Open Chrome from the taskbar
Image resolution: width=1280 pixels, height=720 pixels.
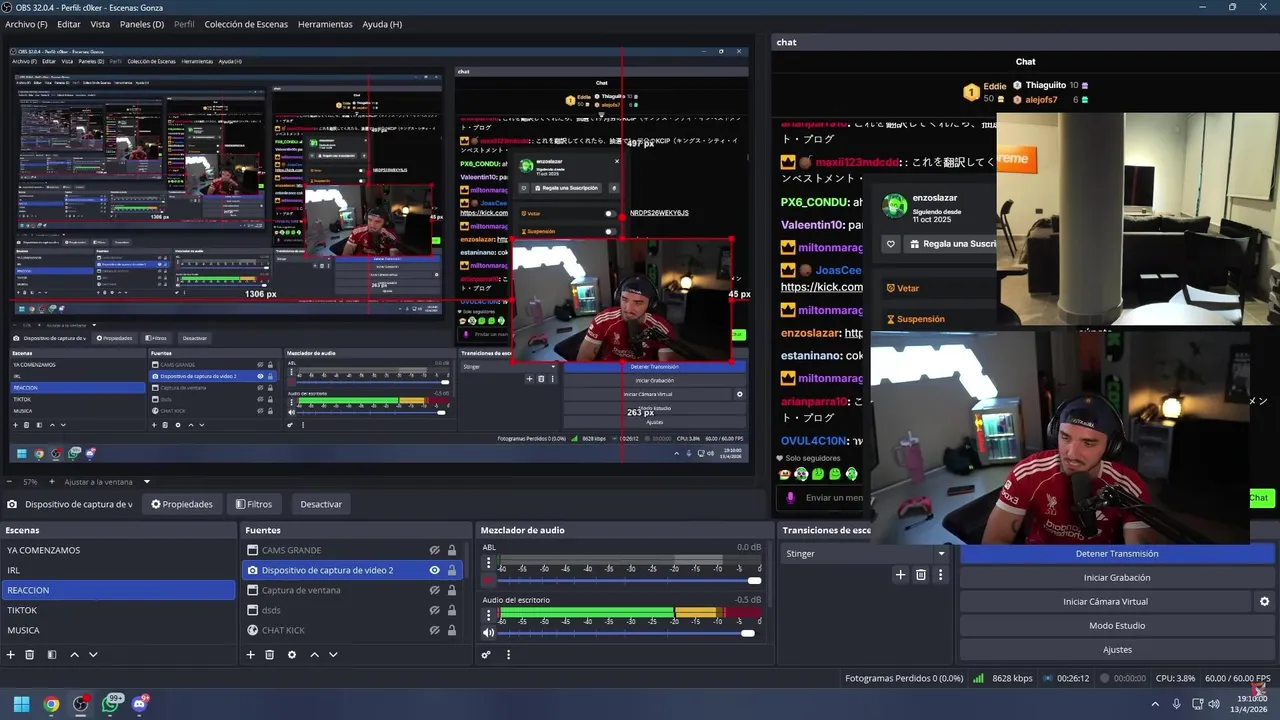[x=51, y=704]
